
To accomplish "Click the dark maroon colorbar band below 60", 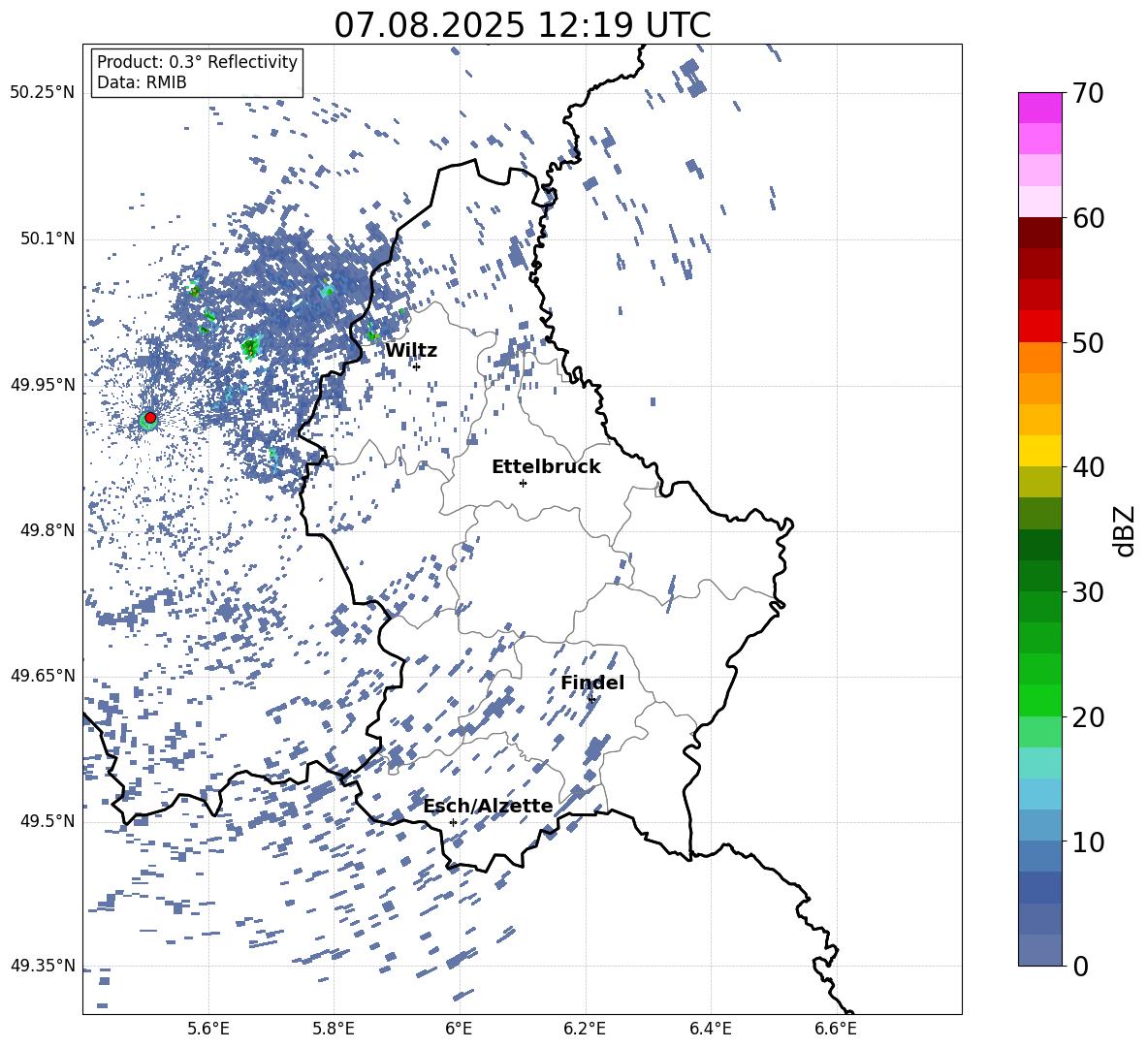I will point(1039,233).
